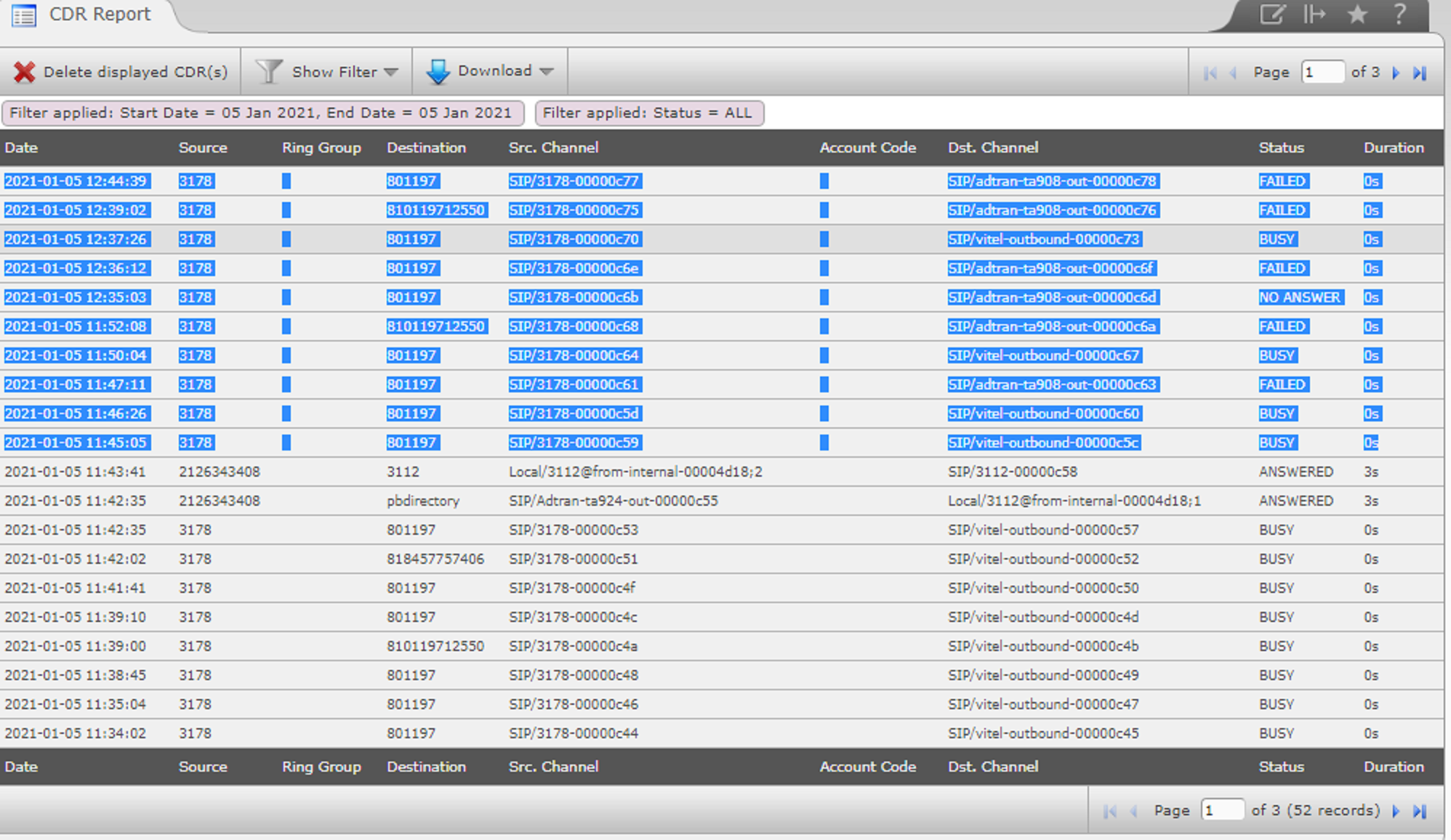This screenshot has height=840, width=1451.
Task: Jump to last page in bottom pager
Action: coord(1420,811)
